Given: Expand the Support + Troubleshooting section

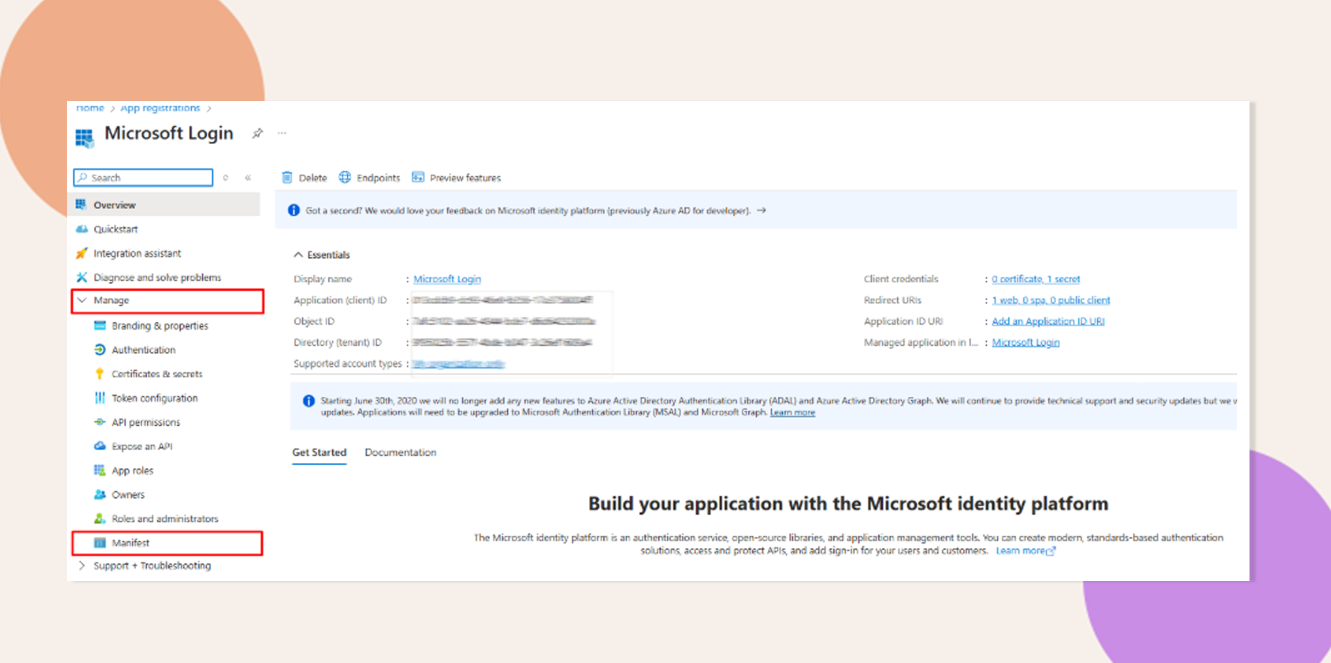Looking at the screenshot, I should (82, 566).
